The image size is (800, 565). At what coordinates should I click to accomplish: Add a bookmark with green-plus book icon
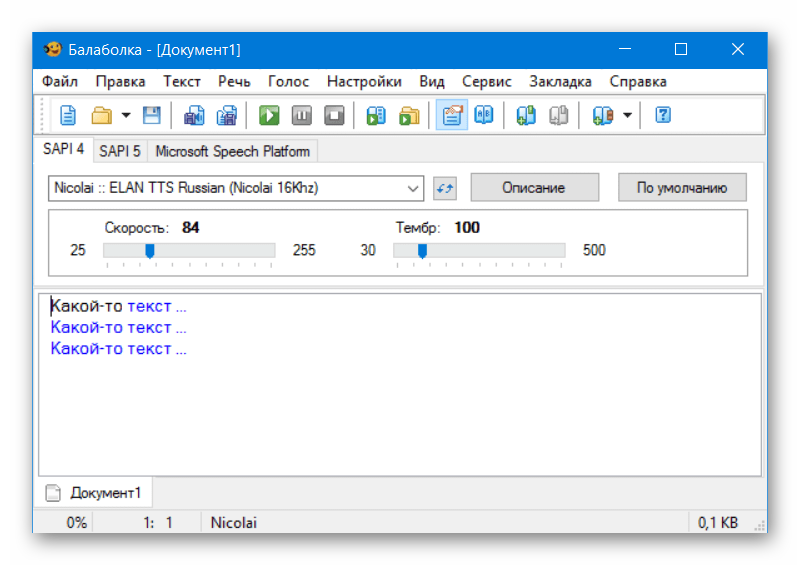pyautogui.click(x=526, y=115)
